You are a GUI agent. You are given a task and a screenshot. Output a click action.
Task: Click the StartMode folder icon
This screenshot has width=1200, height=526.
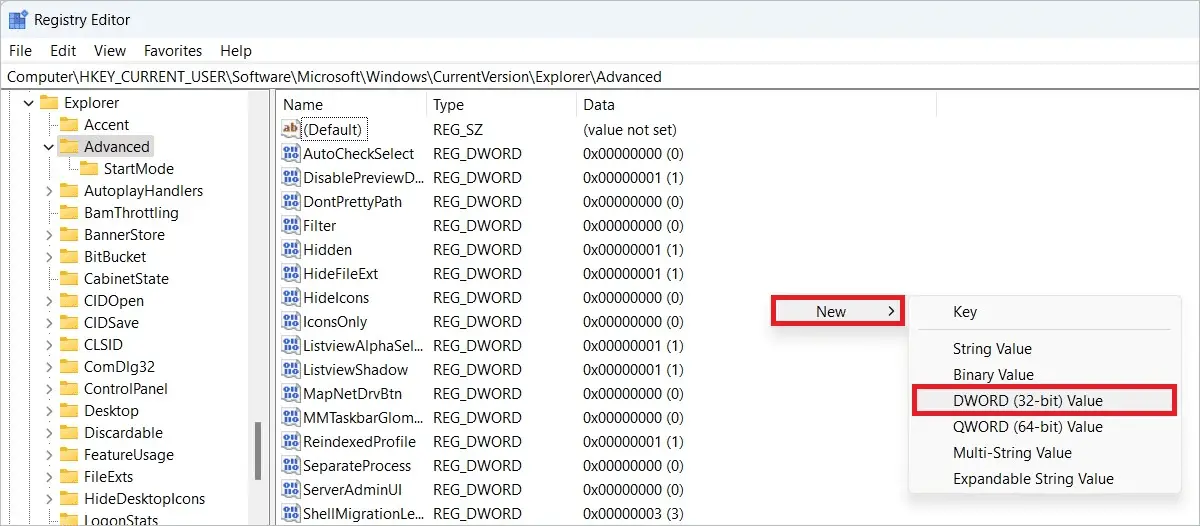tap(89, 168)
